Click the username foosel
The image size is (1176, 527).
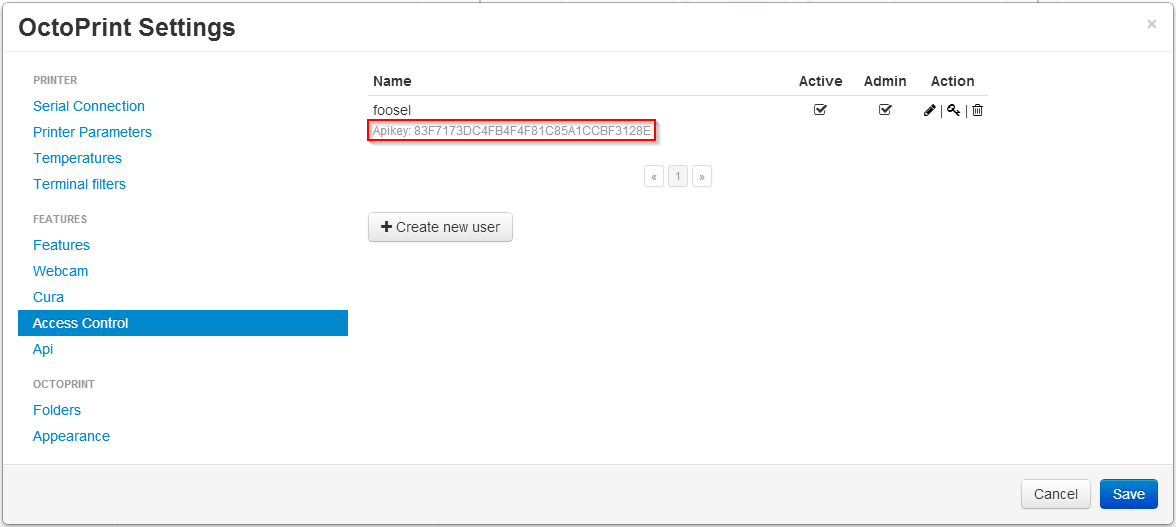392,110
